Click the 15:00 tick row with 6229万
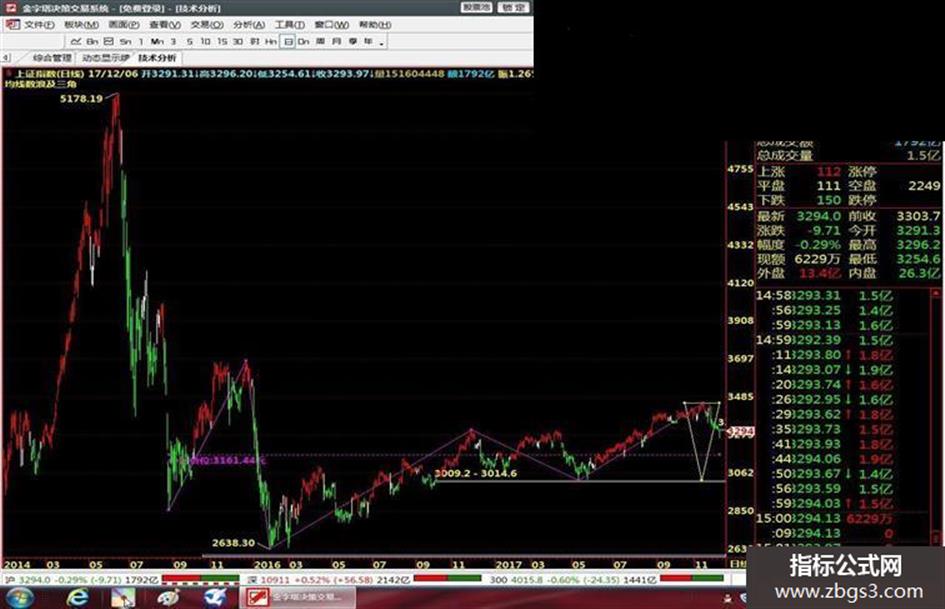 click(826, 519)
